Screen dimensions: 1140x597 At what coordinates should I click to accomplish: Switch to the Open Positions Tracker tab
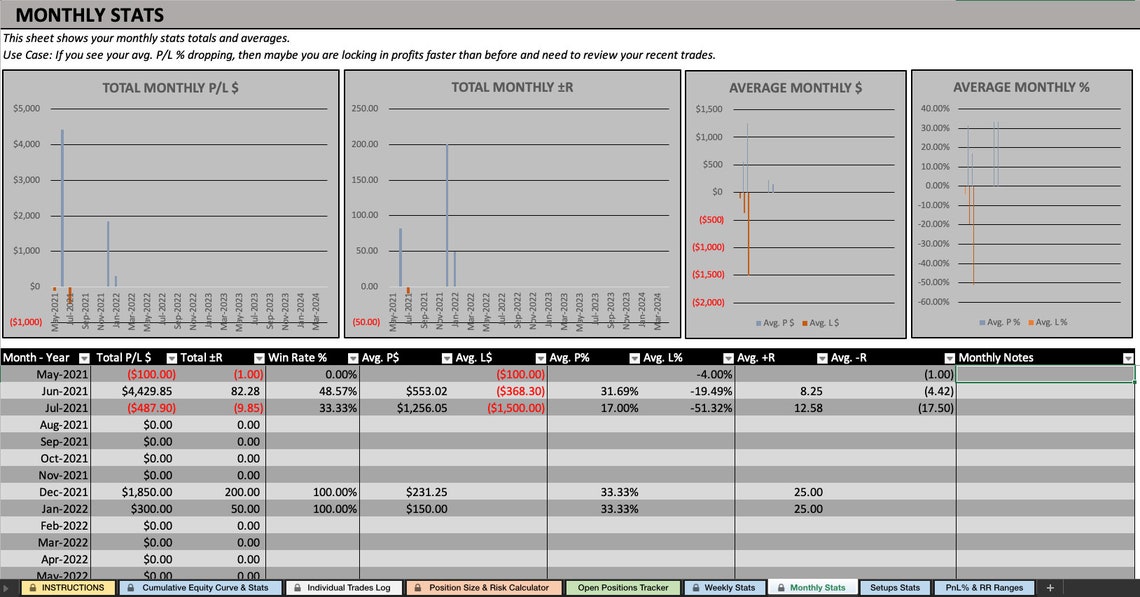point(622,587)
